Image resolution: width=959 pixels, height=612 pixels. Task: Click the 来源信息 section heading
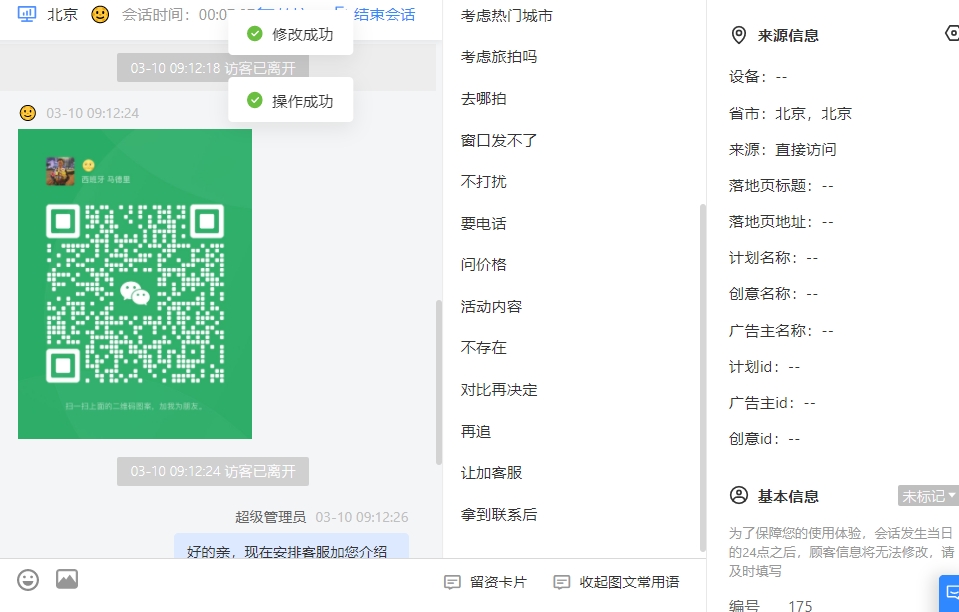[x=788, y=35]
